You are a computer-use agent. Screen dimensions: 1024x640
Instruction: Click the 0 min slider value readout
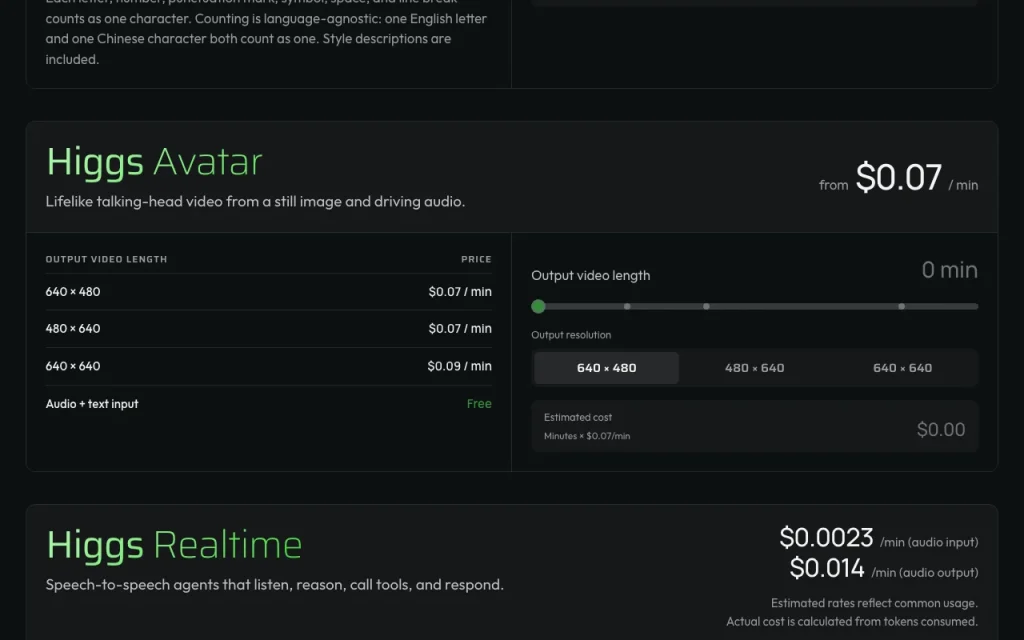click(x=950, y=270)
